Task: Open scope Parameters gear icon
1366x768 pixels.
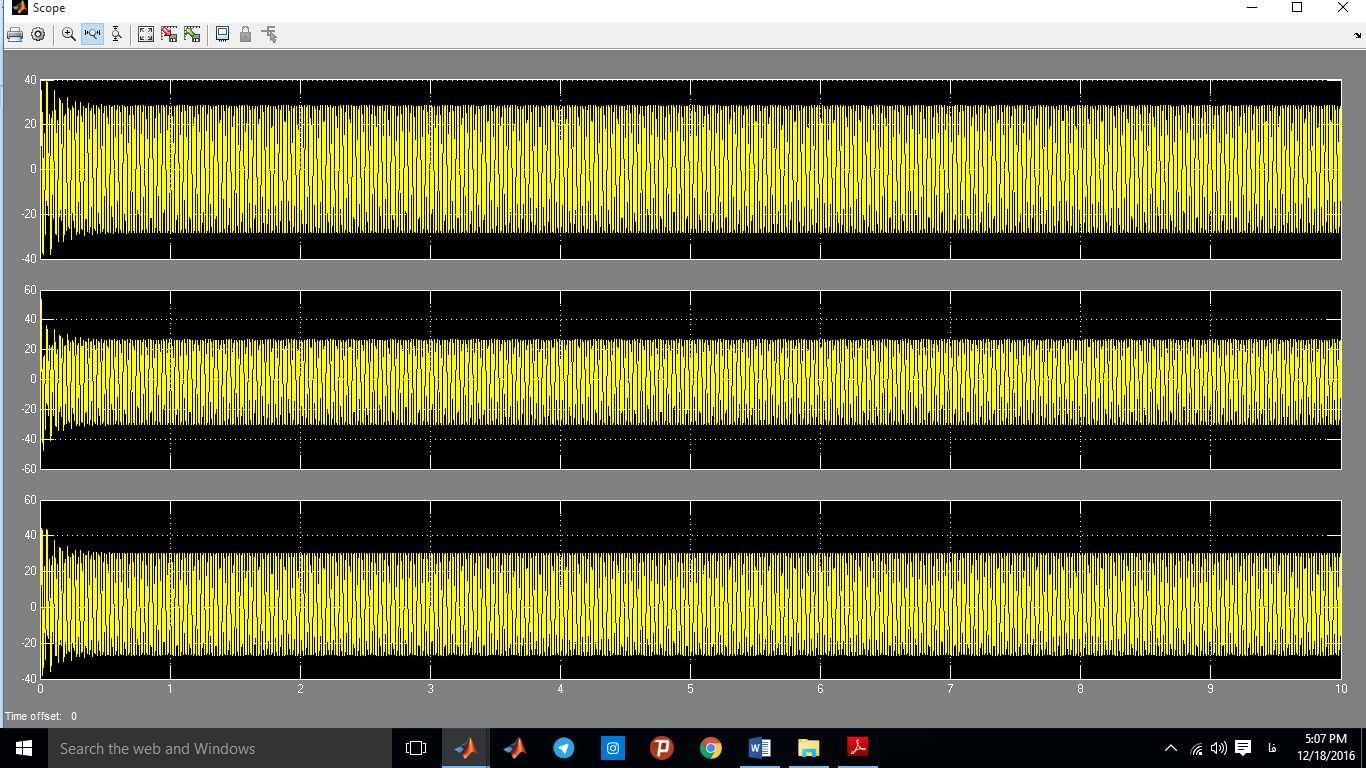Action: tap(38, 34)
